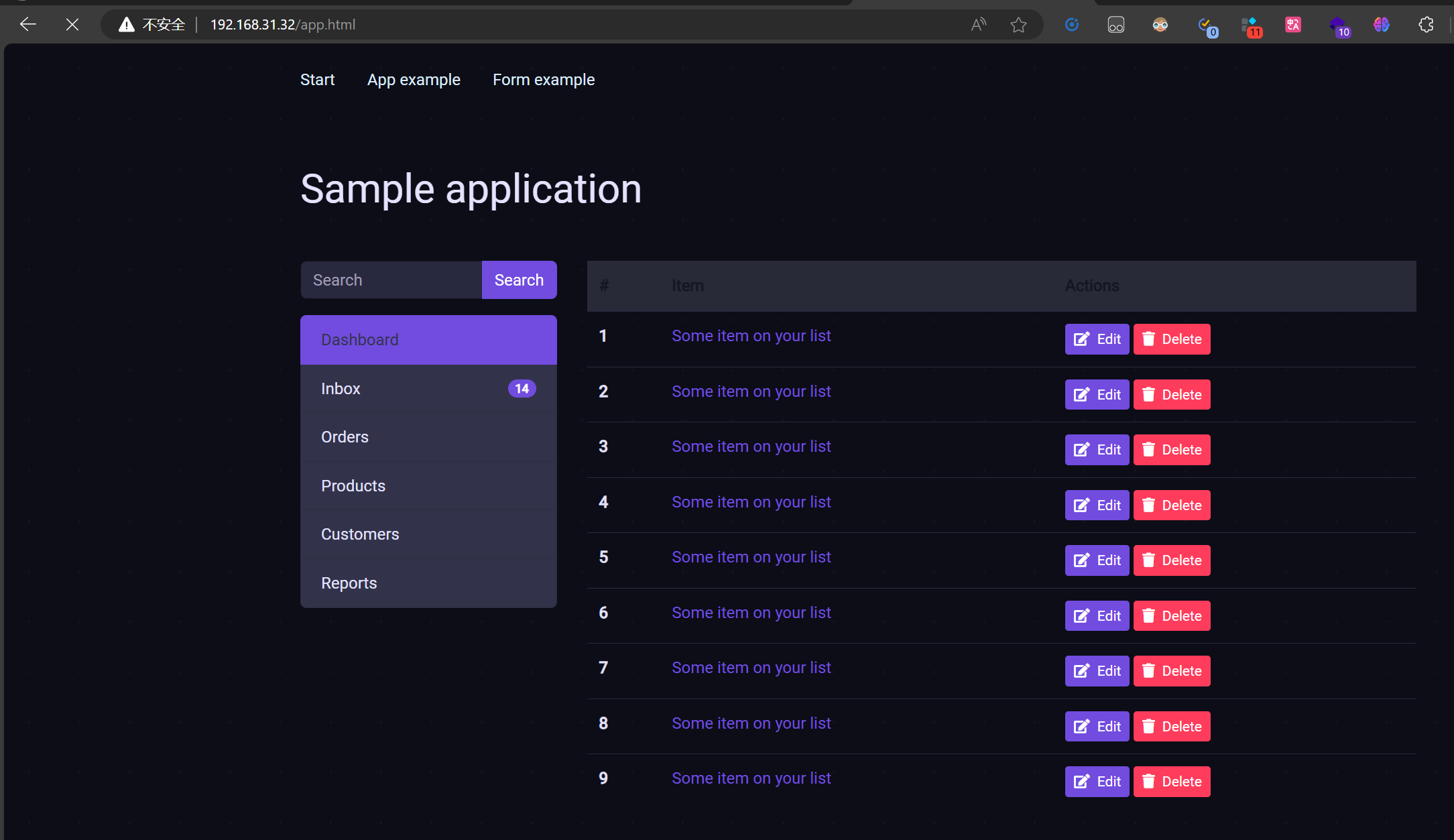Open the row 5 item link
This screenshot has width=1454, height=840.
751,557
